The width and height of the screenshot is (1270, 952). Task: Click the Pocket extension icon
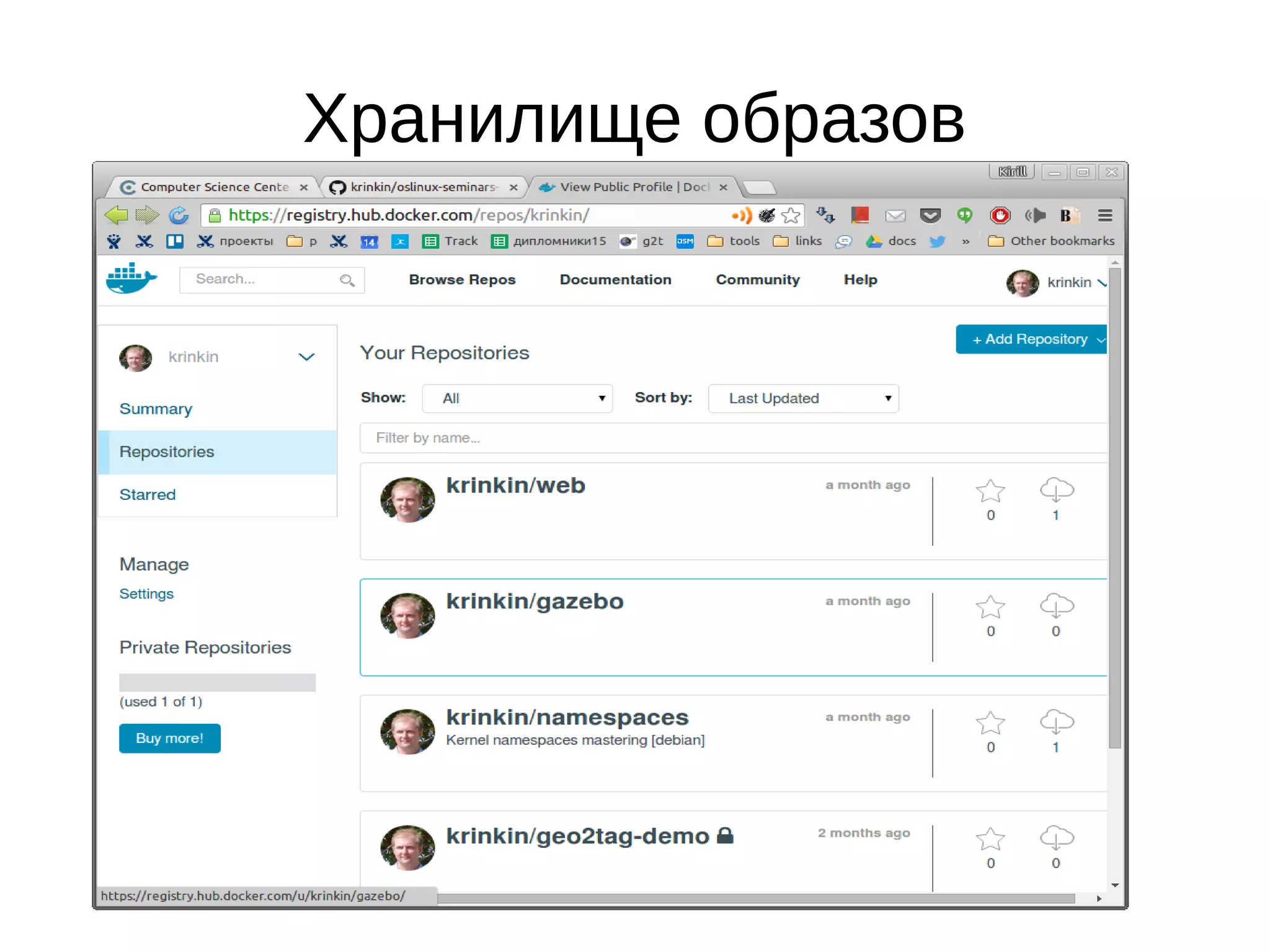pos(930,215)
